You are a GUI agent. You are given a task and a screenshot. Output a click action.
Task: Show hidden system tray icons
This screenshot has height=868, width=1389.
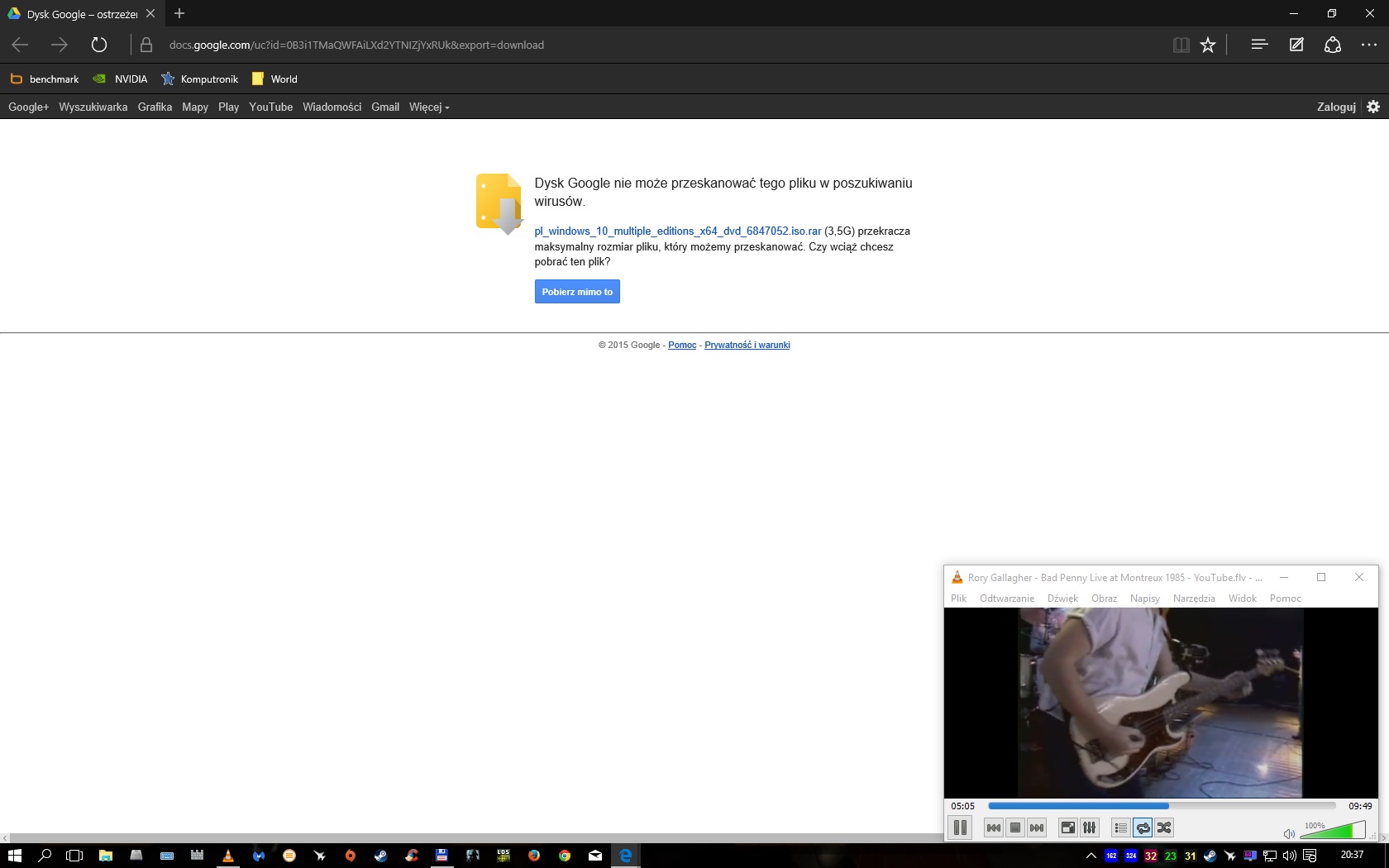coord(1091,856)
